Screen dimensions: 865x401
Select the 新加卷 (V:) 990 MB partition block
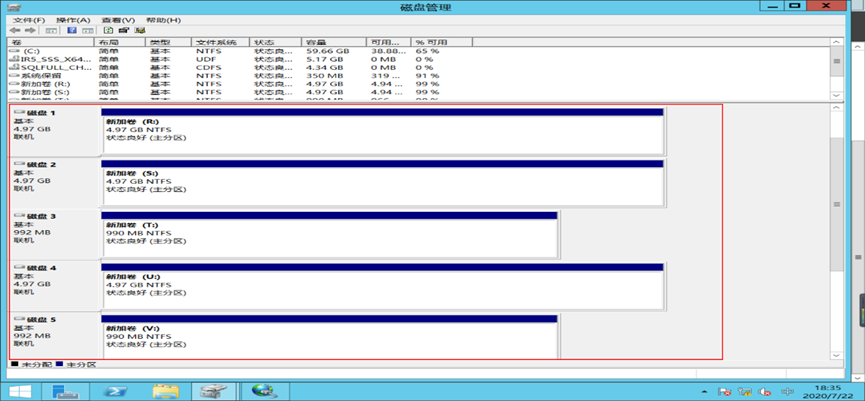coord(330,337)
